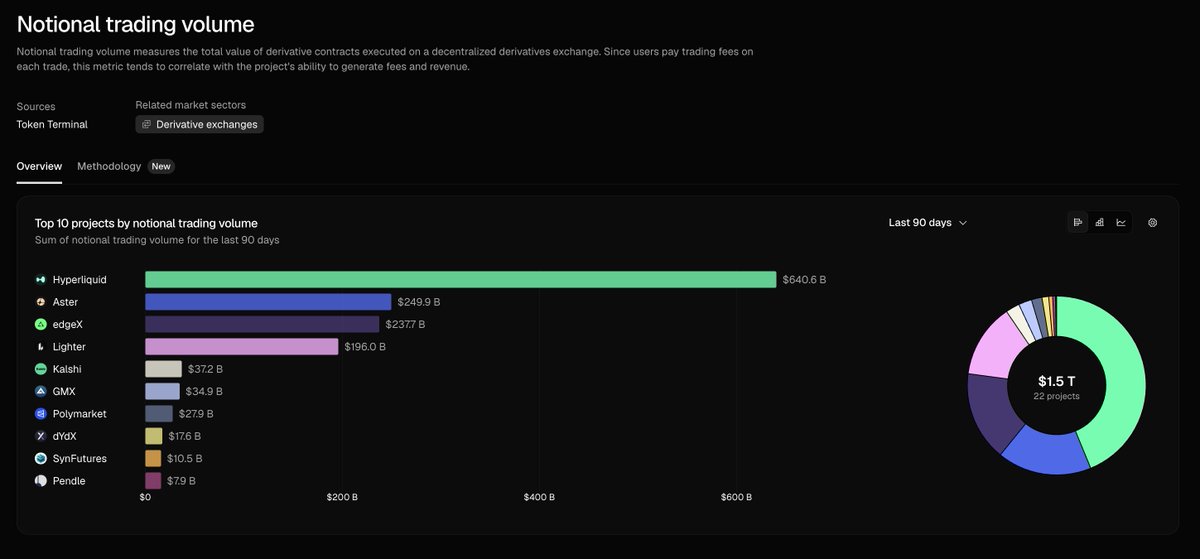Click the Polymarket project logo
The width and height of the screenshot is (1200, 559).
(x=41, y=414)
